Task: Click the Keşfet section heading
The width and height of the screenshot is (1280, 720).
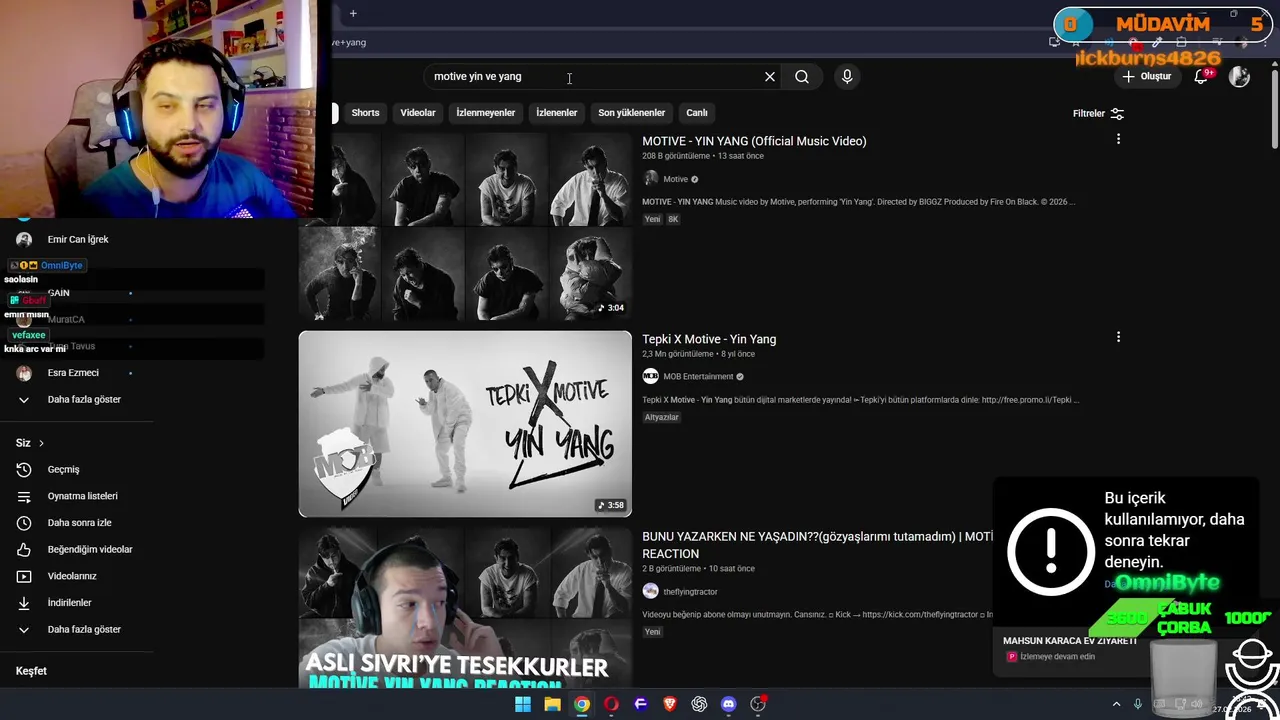Action: tap(31, 671)
